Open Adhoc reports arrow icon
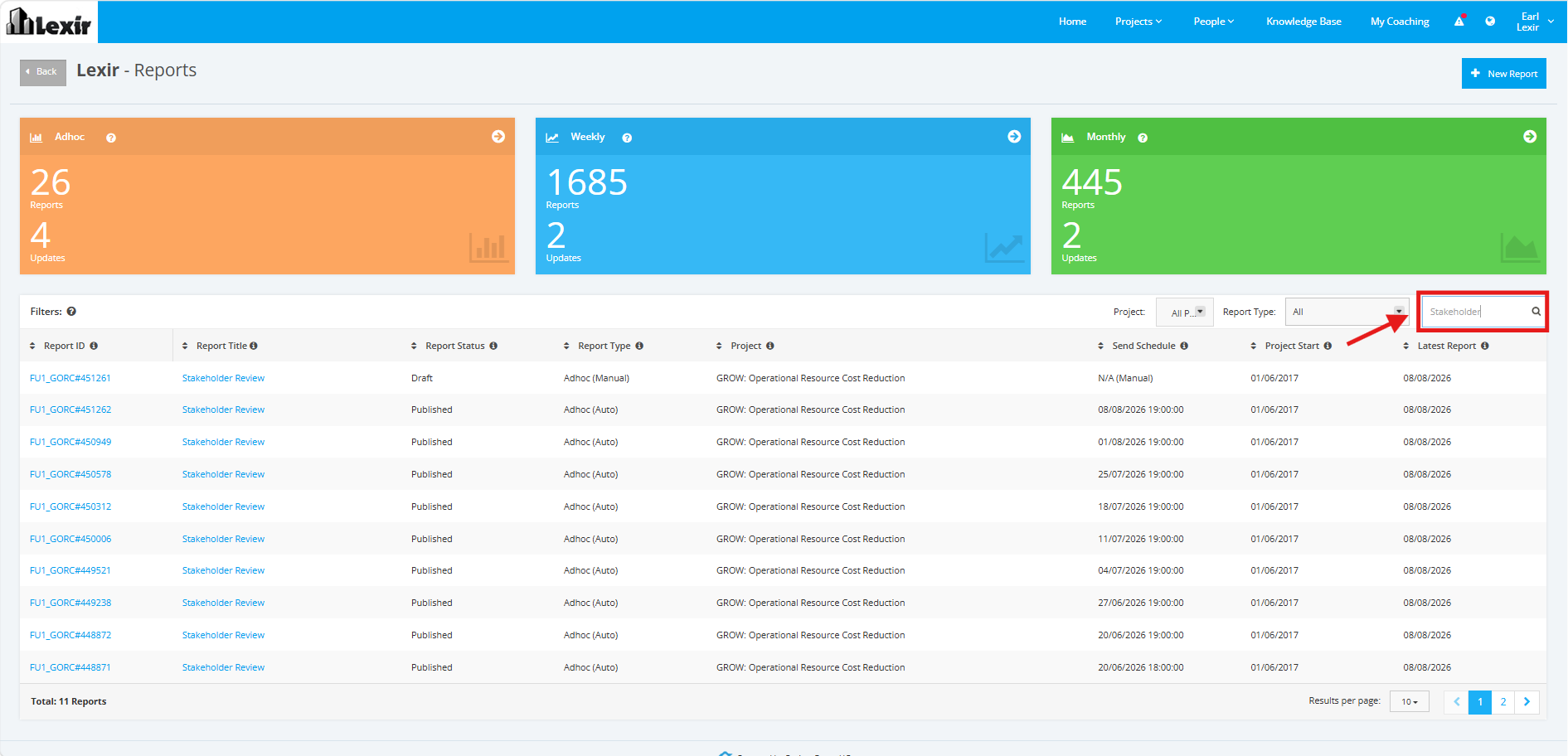The image size is (1568, 756). [498, 137]
